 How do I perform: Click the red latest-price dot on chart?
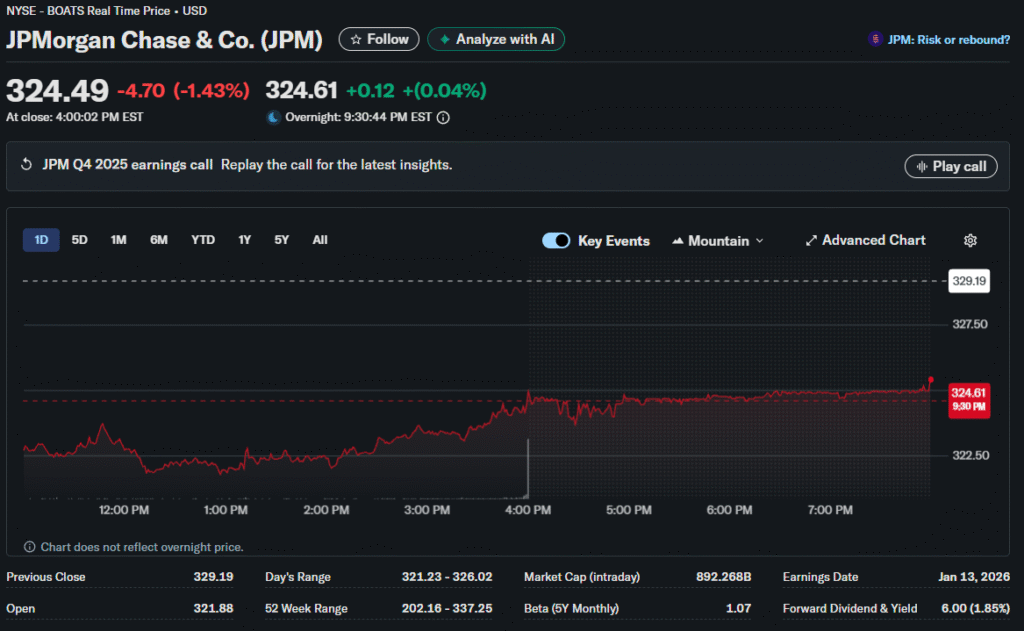pyautogui.click(x=931, y=380)
